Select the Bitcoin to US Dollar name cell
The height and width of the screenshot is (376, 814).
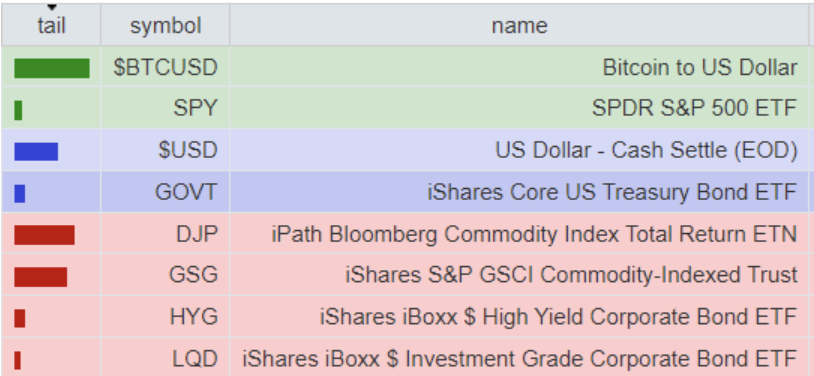point(519,67)
